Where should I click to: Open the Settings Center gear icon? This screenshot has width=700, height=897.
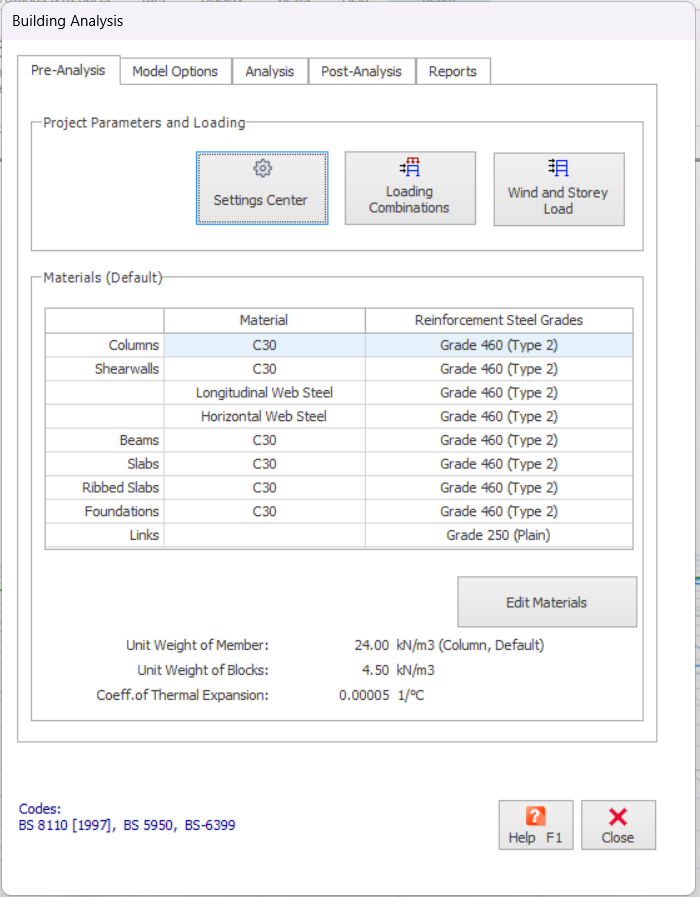point(262,169)
